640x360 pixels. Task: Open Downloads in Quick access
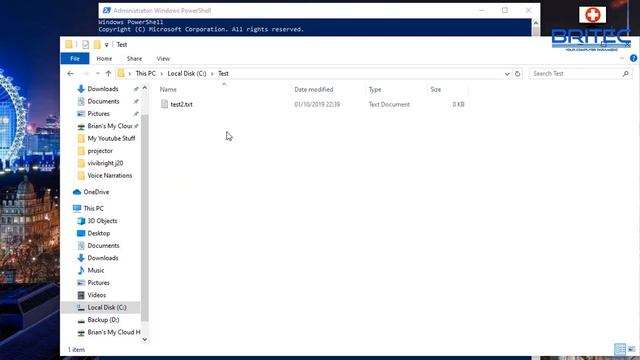(103, 89)
